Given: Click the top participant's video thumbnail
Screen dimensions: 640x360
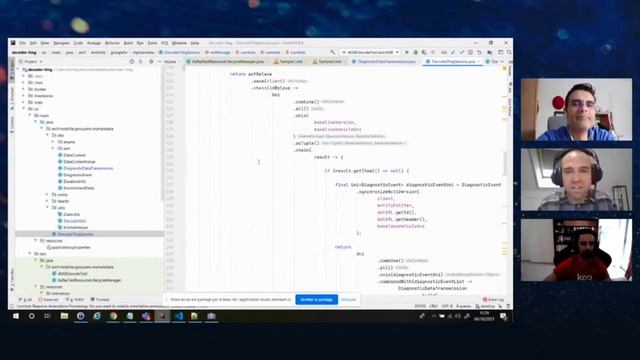Looking at the screenshot, I should point(576,109).
